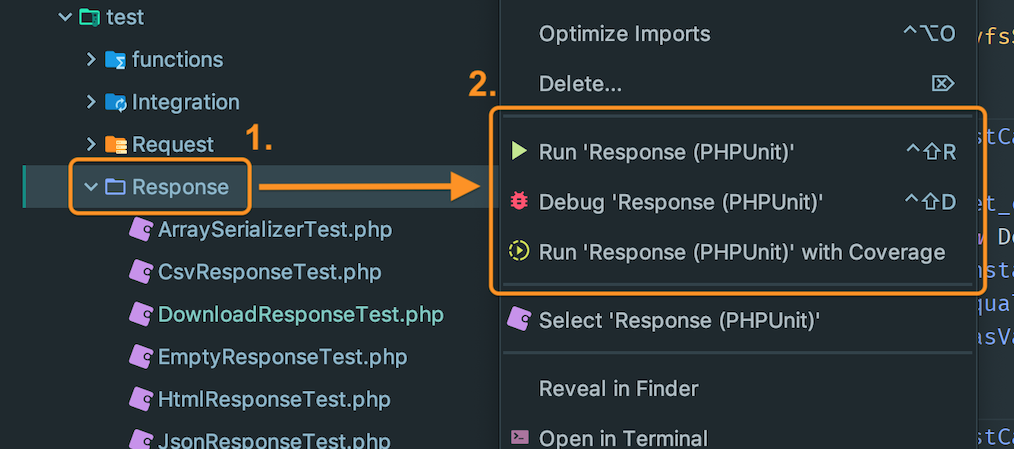
Task: Open ArraySerializerTest.php file name
Action: [275, 230]
